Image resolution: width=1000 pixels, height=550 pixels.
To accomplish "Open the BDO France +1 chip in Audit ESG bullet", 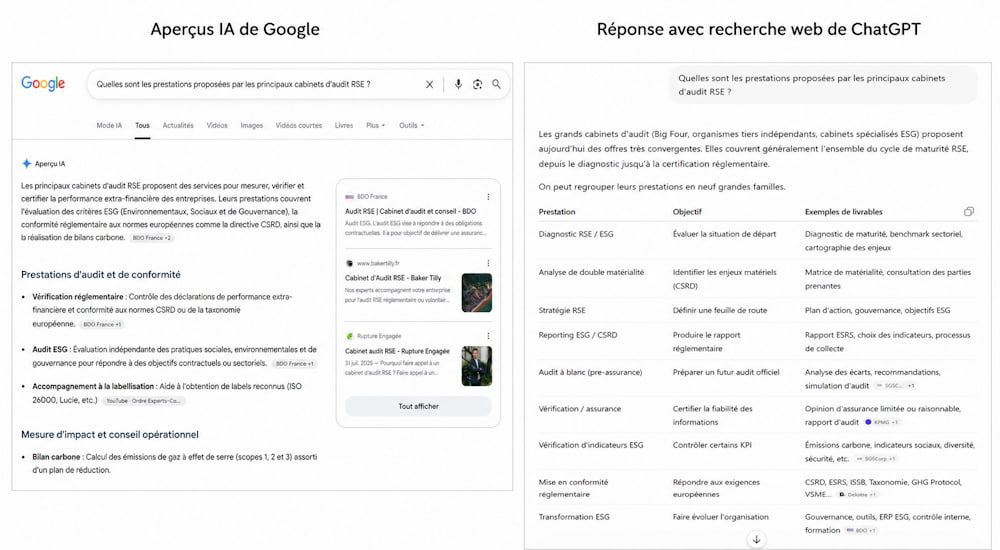I will (x=294, y=364).
